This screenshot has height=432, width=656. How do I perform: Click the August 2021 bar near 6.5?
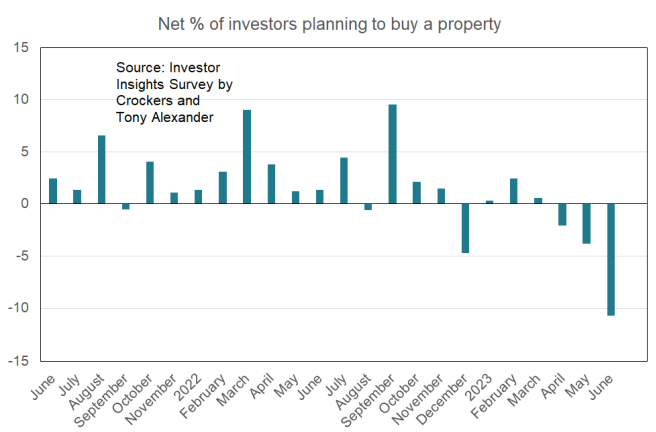(x=102, y=169)
